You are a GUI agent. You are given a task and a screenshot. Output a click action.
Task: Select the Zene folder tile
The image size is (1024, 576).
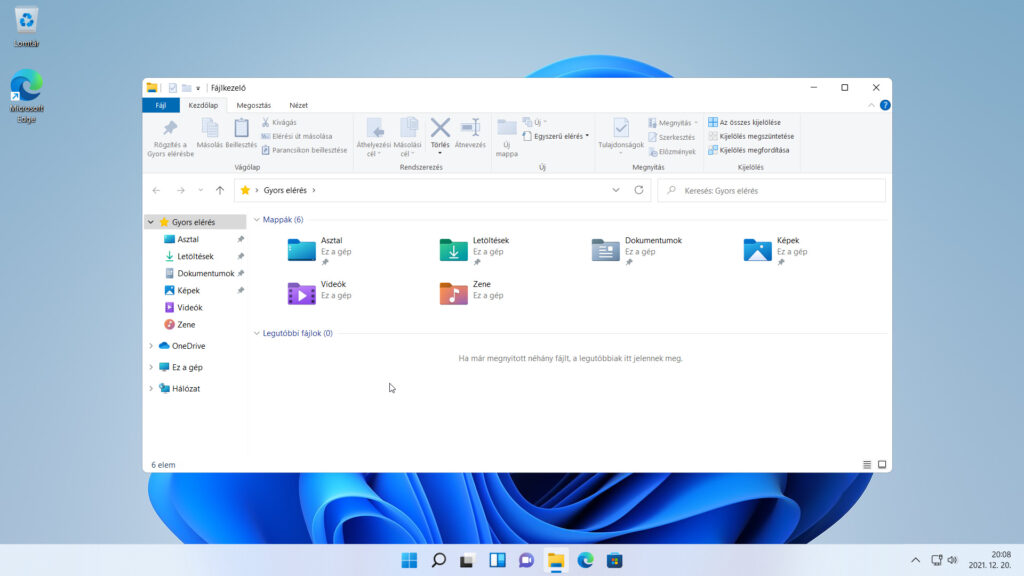click(x=472, y=293)
